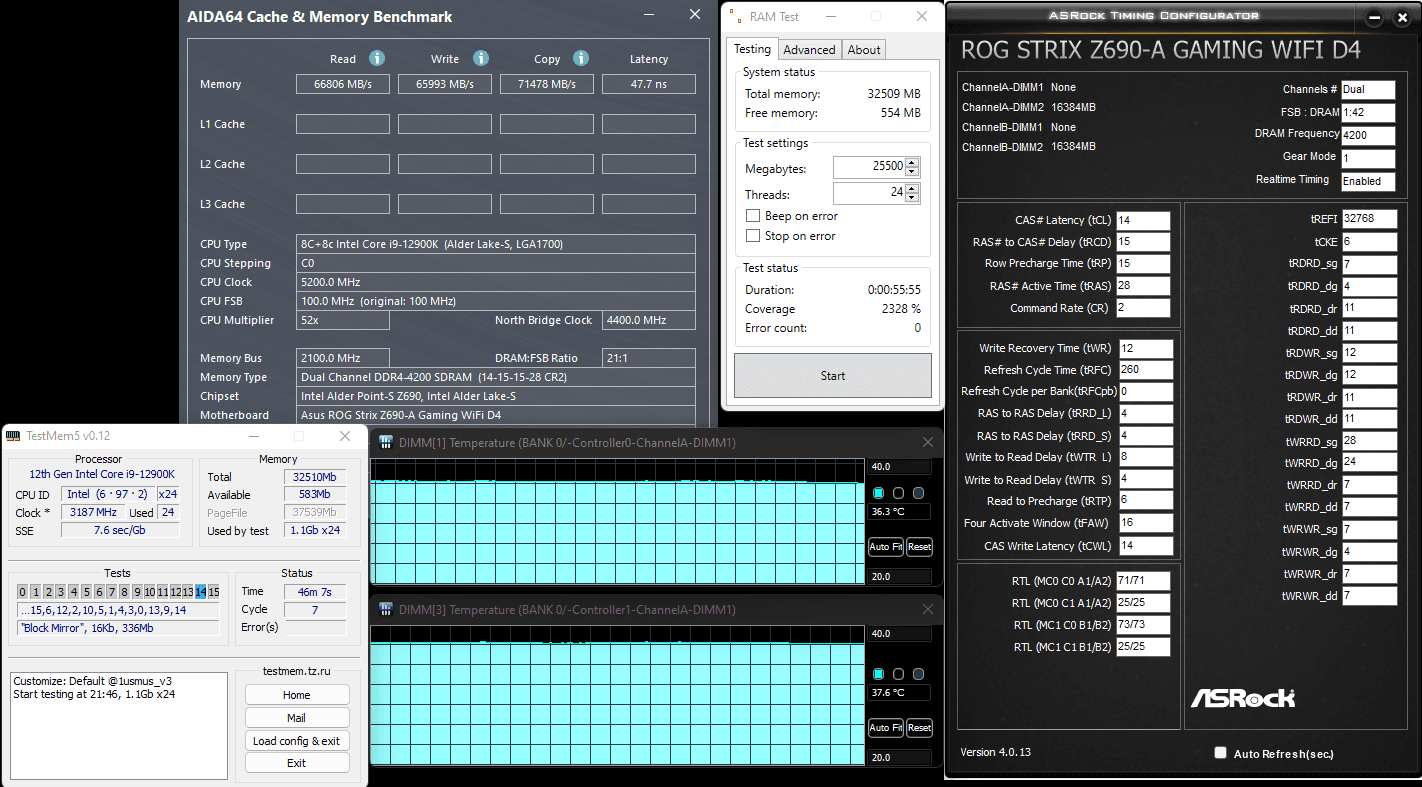Image resolution: width=1422 pixels, height=787 pixels.
Task: Click Load config & exit in TestMem5
Action: 297,741
